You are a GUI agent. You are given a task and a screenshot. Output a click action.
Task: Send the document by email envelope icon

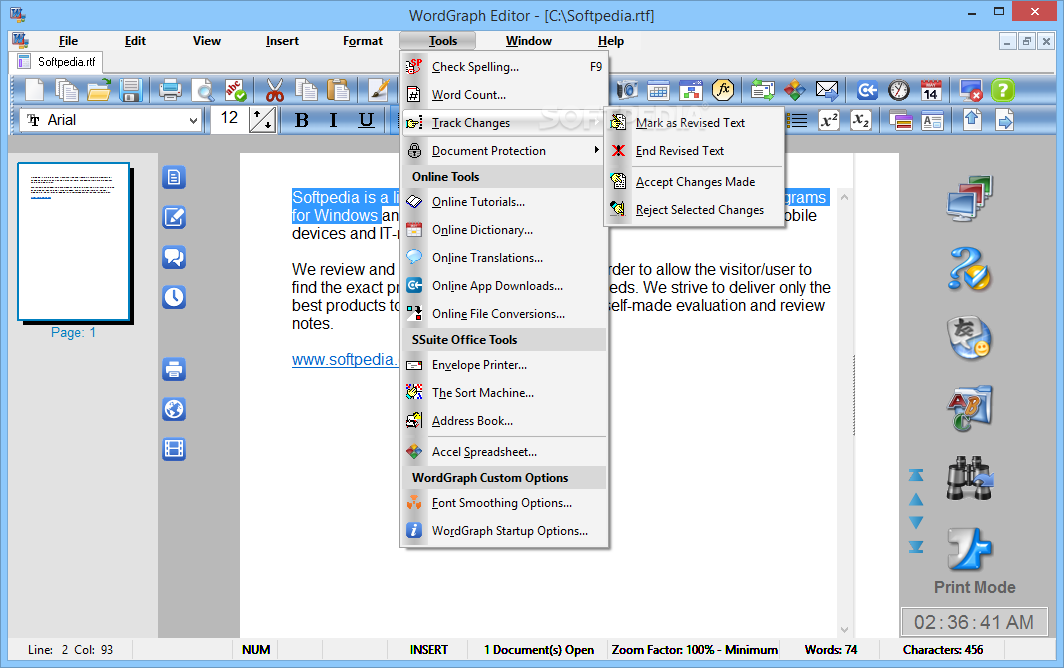(826, 90)
